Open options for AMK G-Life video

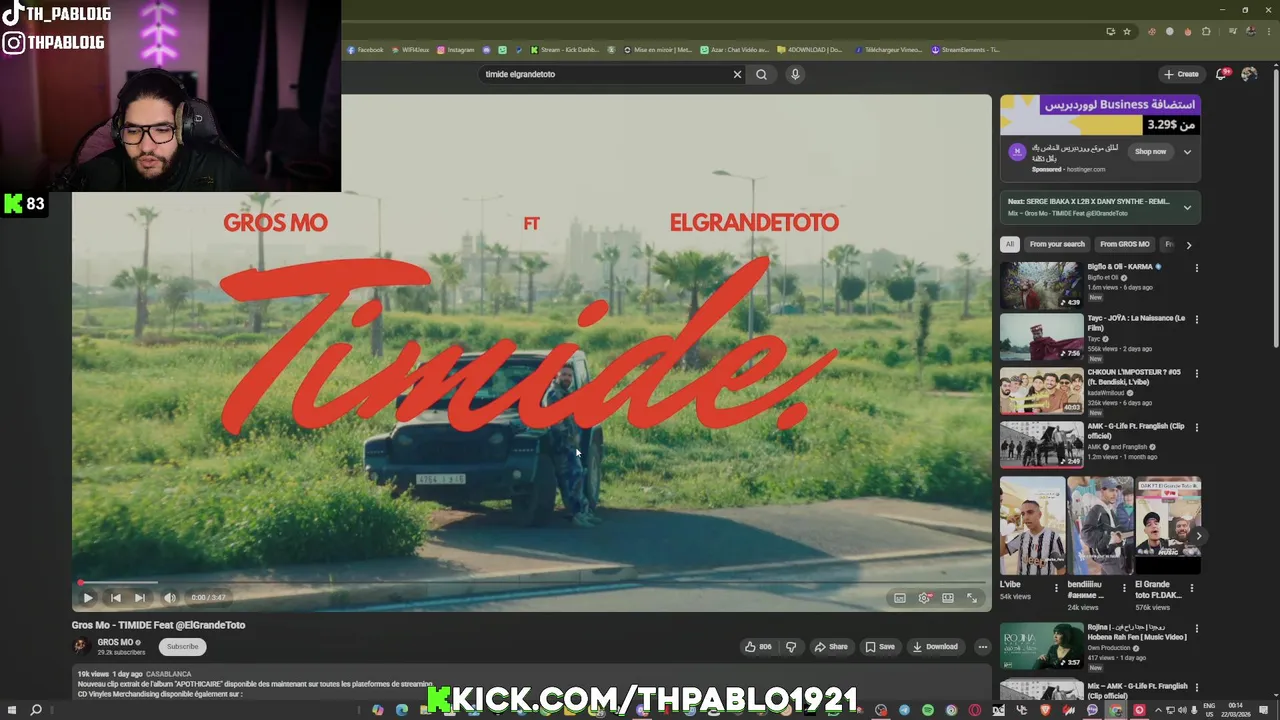pyautogui.click(x=1196, y=428)
